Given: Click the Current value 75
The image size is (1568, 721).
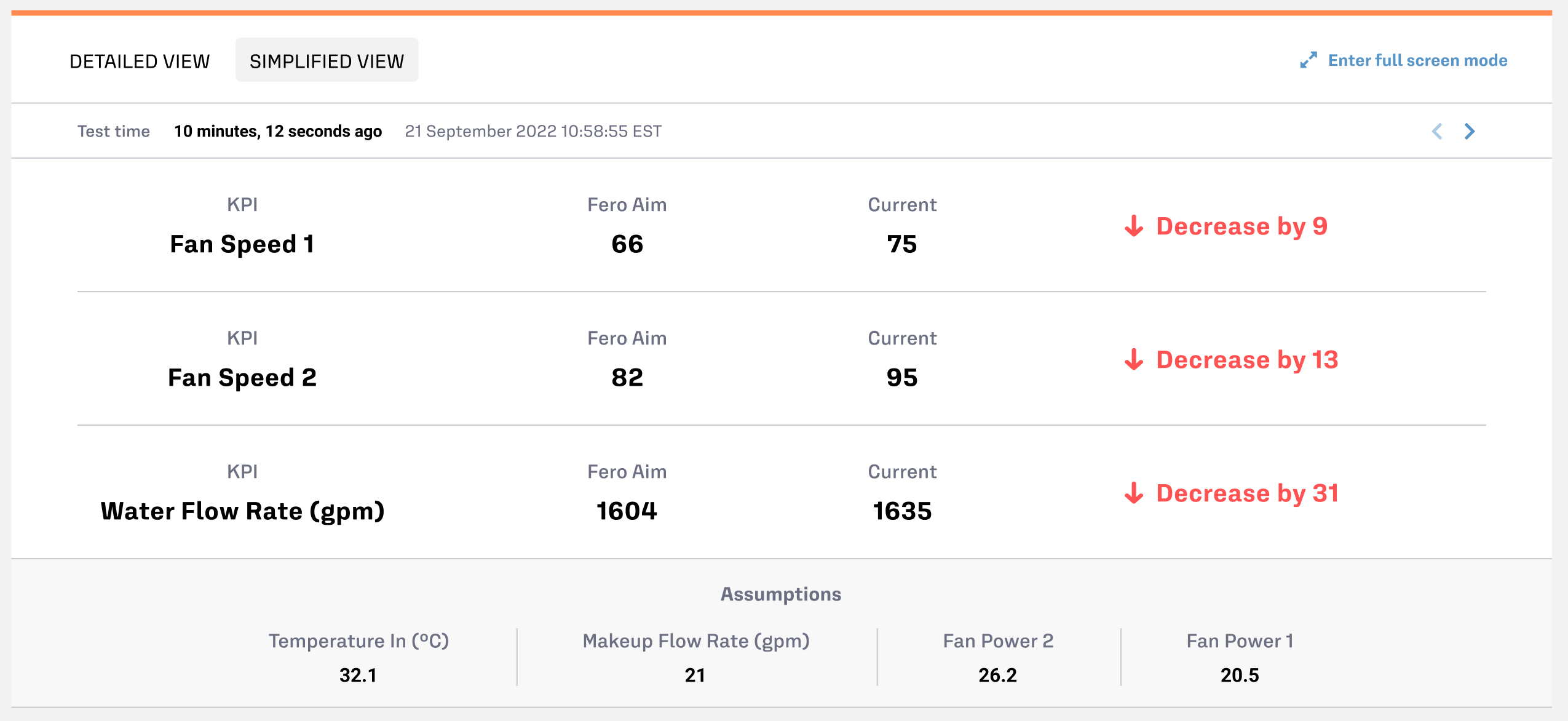Looking at the screenshot, I should (x=901, y=244).
